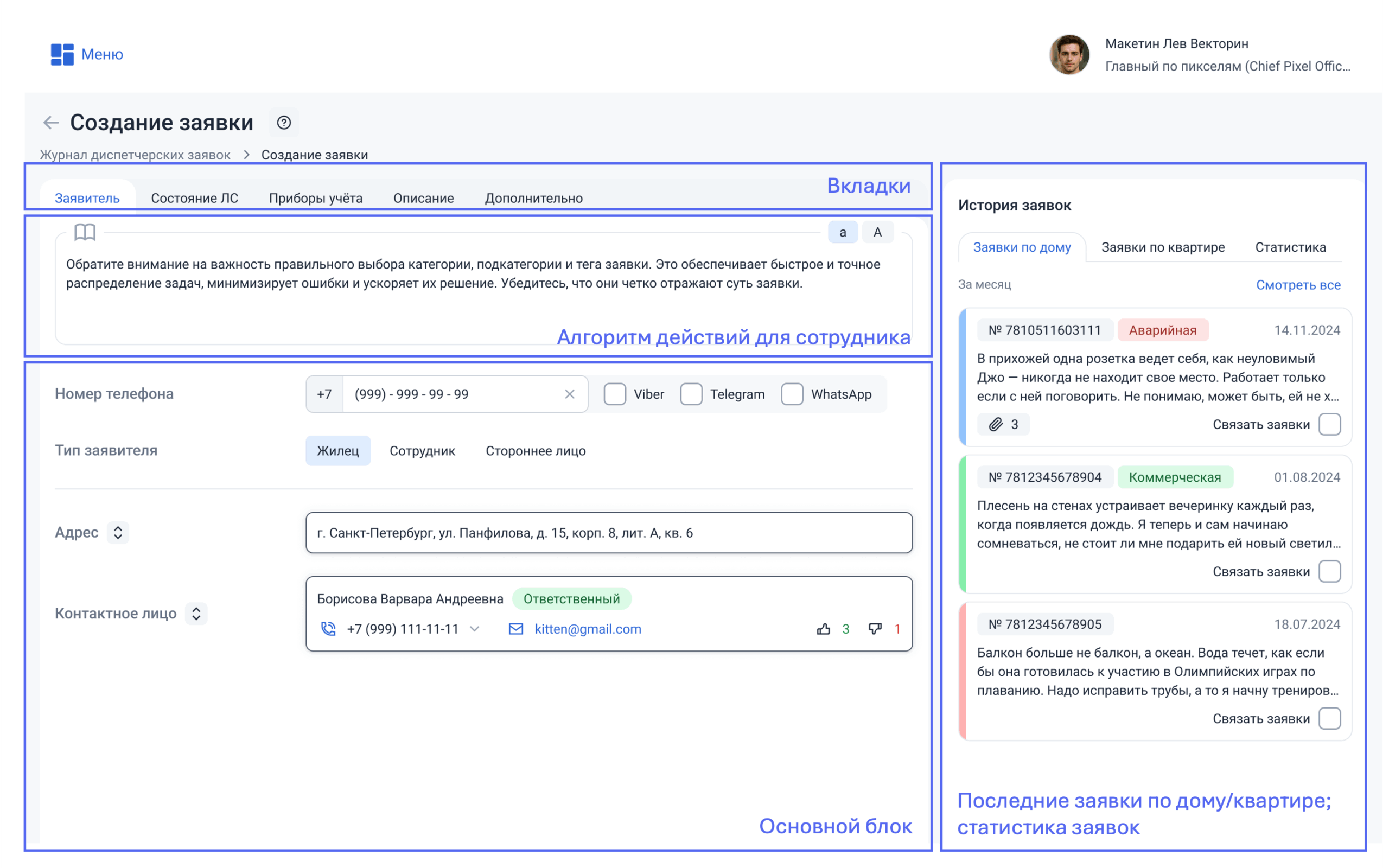1389x868 pixels.
Task: Expand the Адрес up-down selector
Action: point(118,533)
